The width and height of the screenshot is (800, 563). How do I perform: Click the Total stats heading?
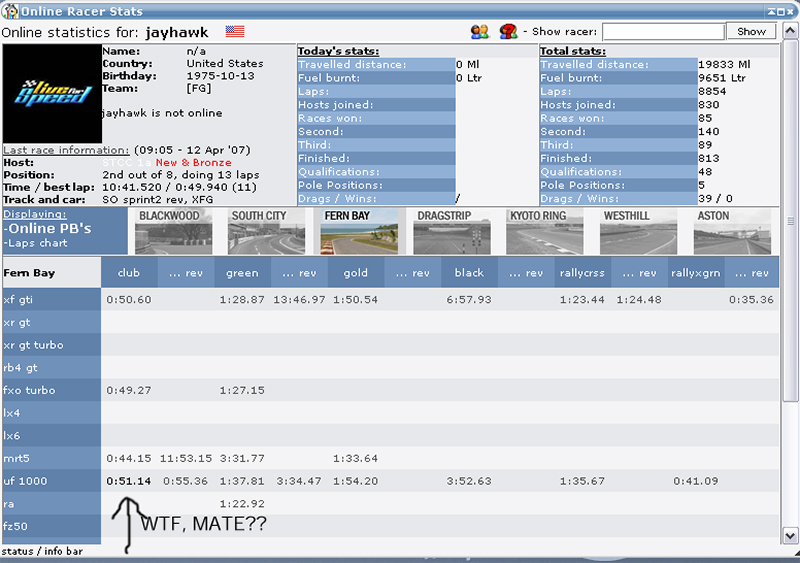click(x=573, y=51)
